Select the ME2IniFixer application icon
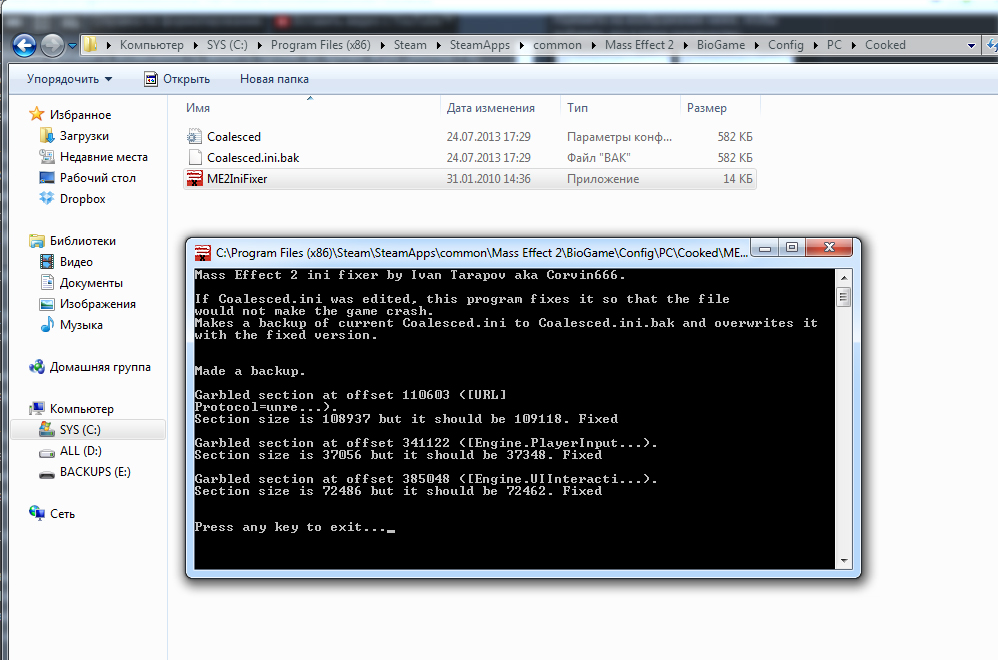Viewport: 998px width, 660px height. (194, 179)
